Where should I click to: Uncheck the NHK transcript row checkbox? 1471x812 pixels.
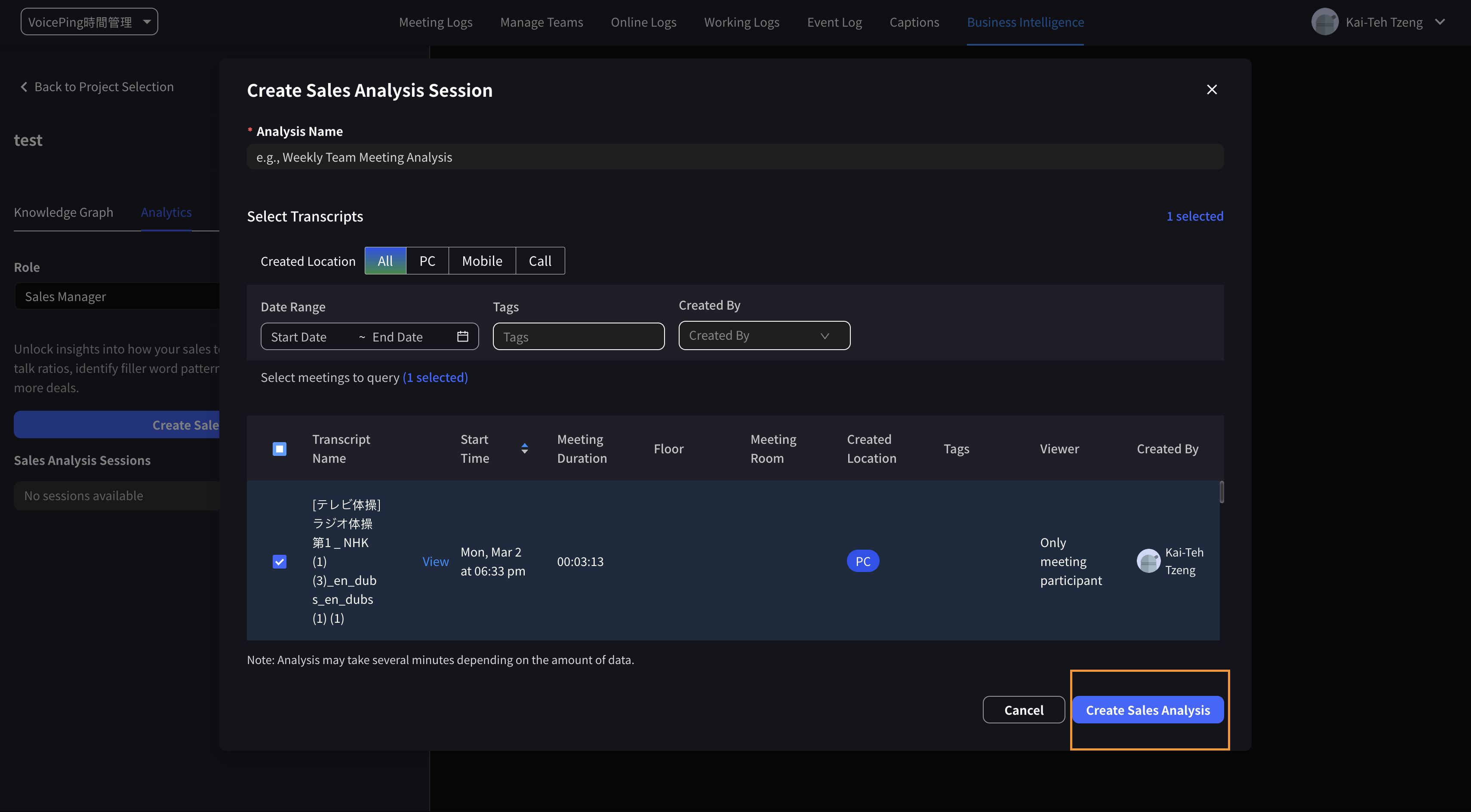click(279, 562)
